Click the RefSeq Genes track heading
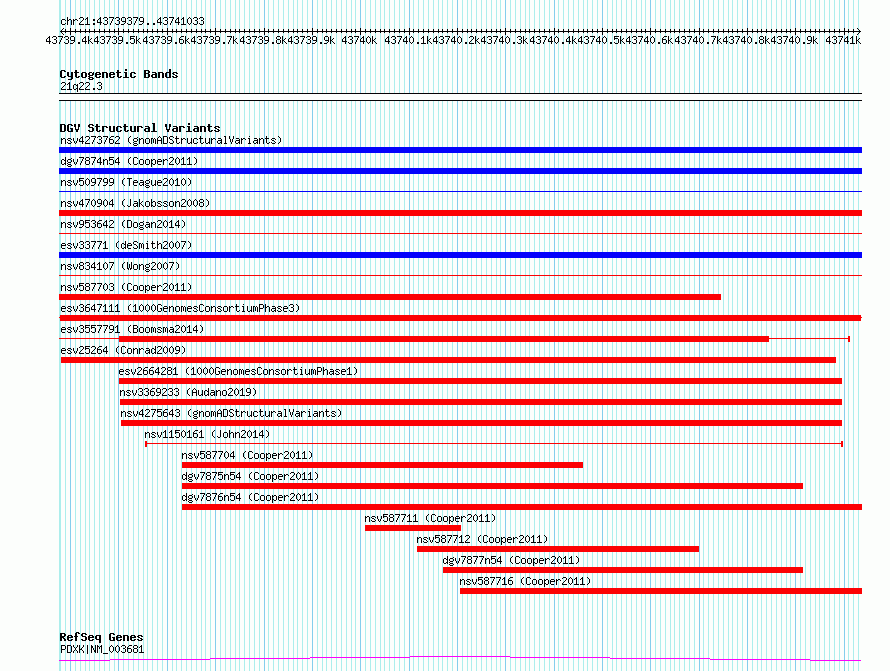This screenshot has height=671, width=890. coord(101,637)
